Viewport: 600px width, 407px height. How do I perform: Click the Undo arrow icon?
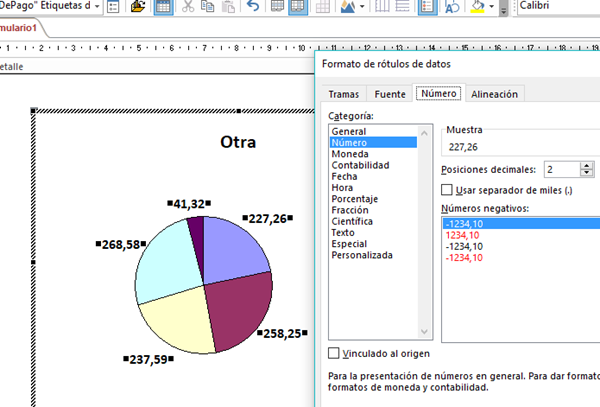tap(253, 7)
